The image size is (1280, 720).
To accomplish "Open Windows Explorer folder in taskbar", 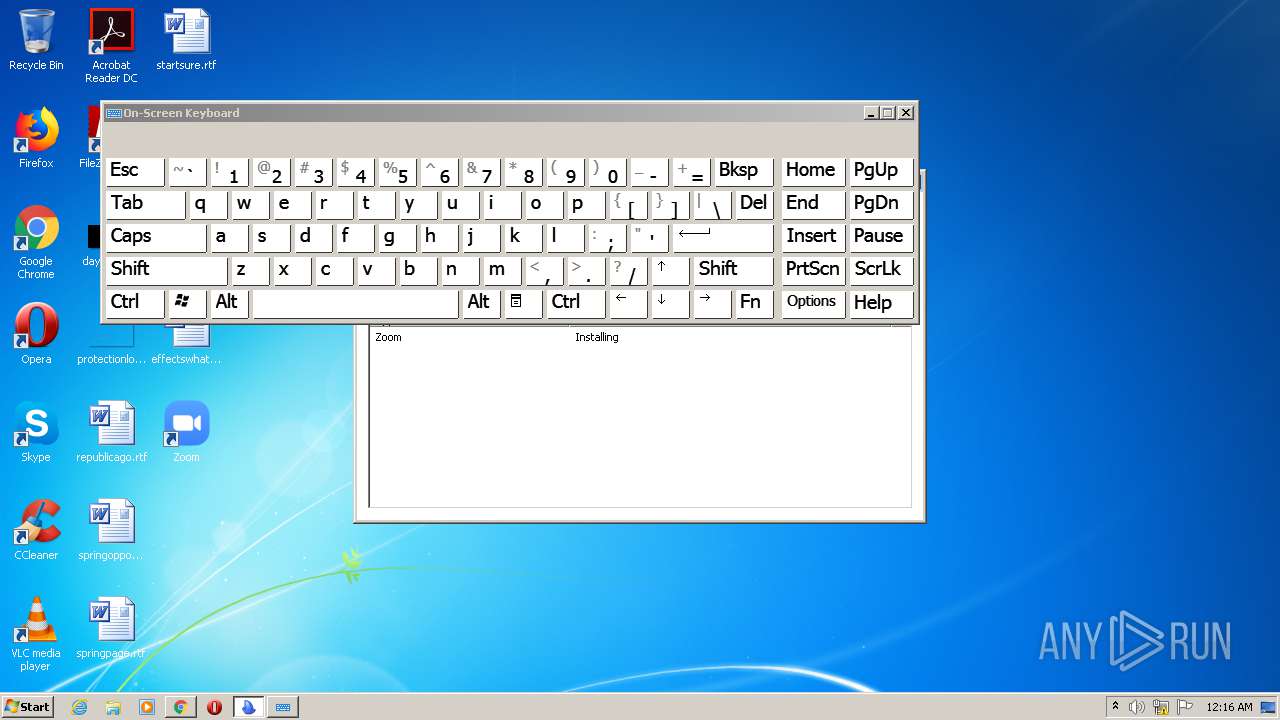I will click(x=113, y=707).
